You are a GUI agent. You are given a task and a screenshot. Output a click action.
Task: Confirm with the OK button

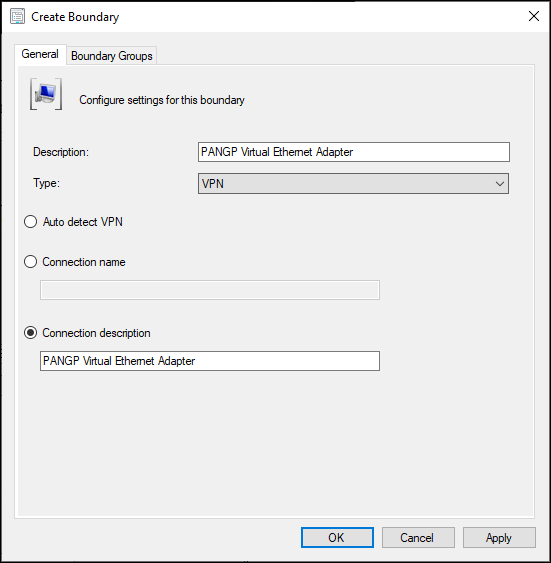tap(337, 538)
